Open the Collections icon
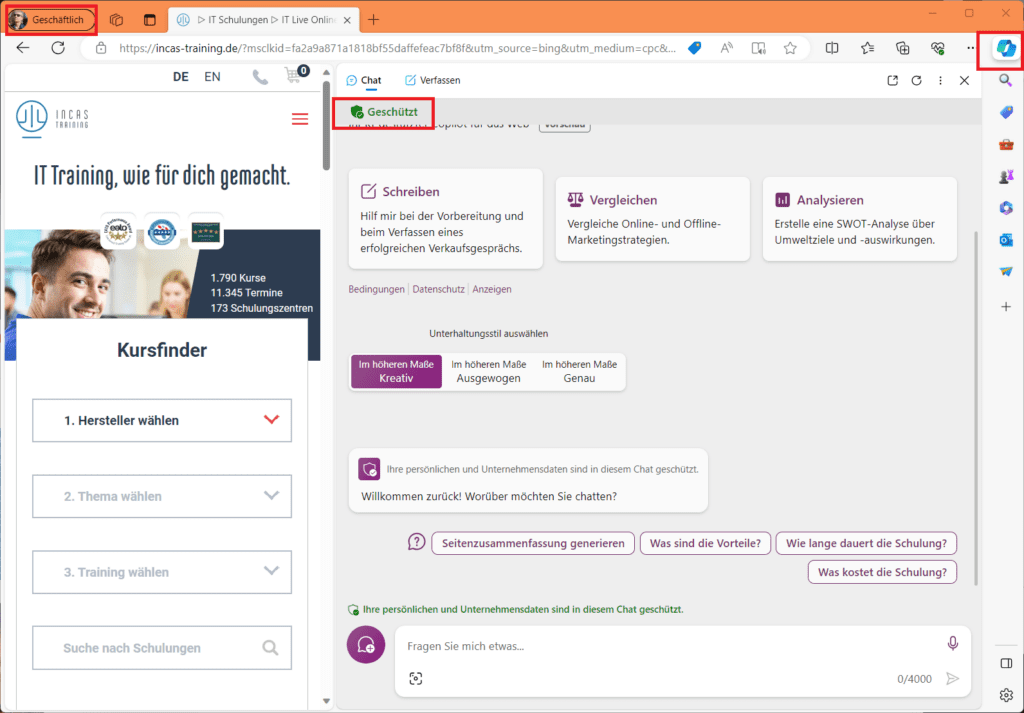This screenshot has width=1024, height=713. tap(903, 48)
